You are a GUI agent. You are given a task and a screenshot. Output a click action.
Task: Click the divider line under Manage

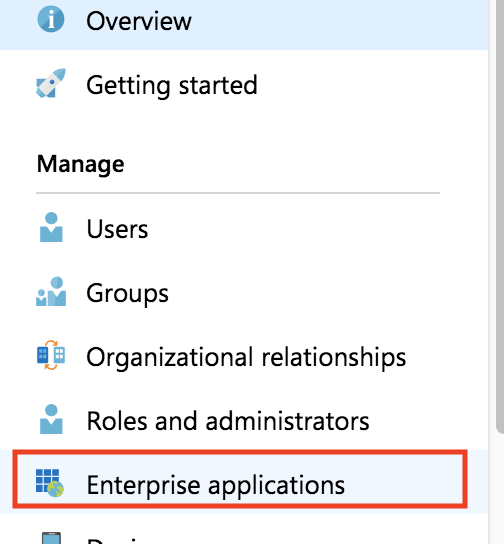pos(238,193)
